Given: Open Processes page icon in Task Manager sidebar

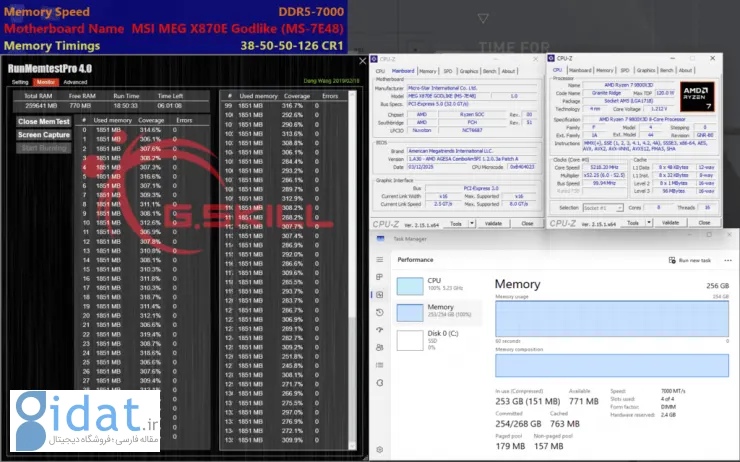Looking at the screenshot, I should (x=381, y=277).
